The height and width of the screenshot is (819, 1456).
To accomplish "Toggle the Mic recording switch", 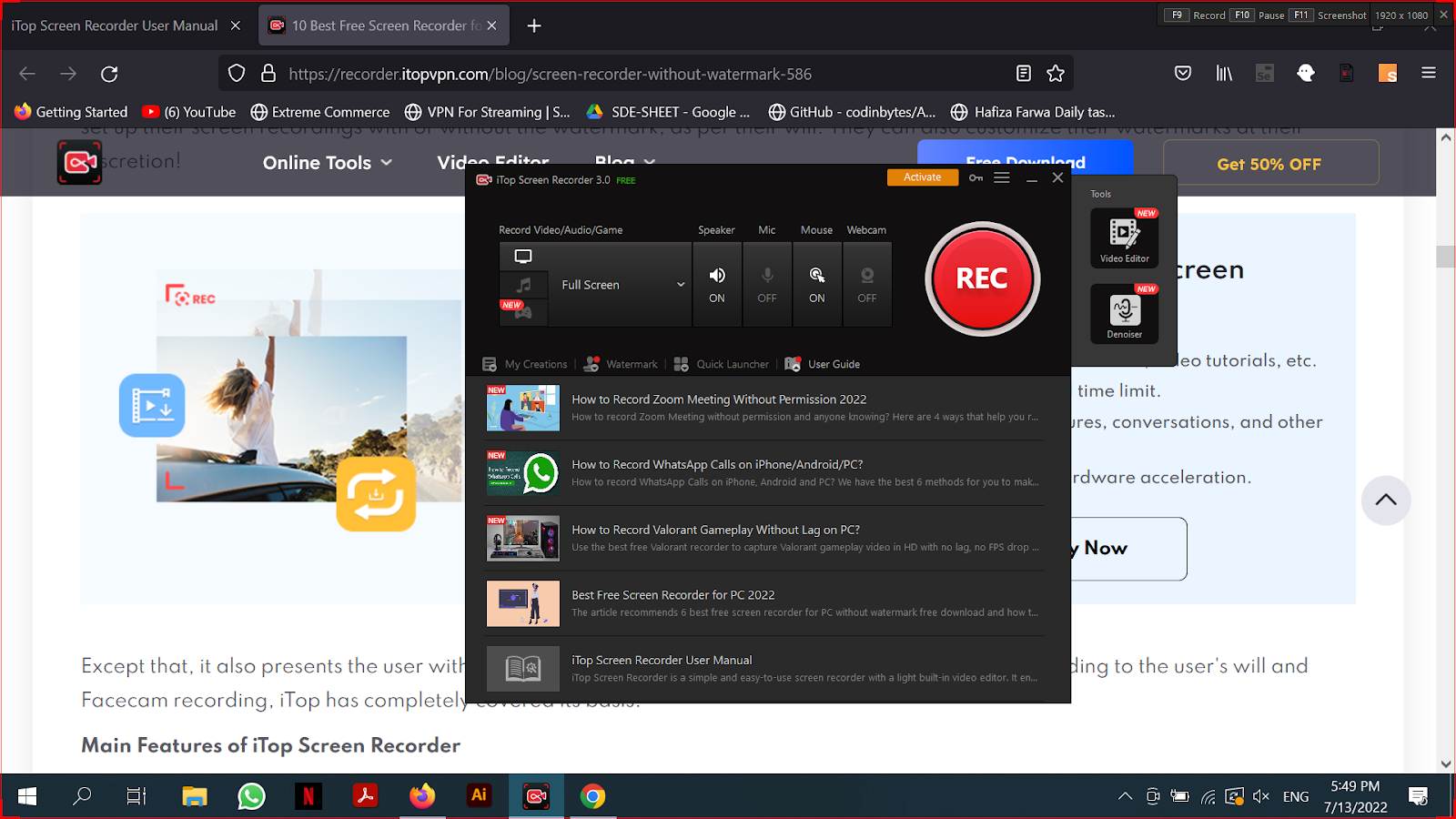I will pyautogui.click(x=767, y=285).
